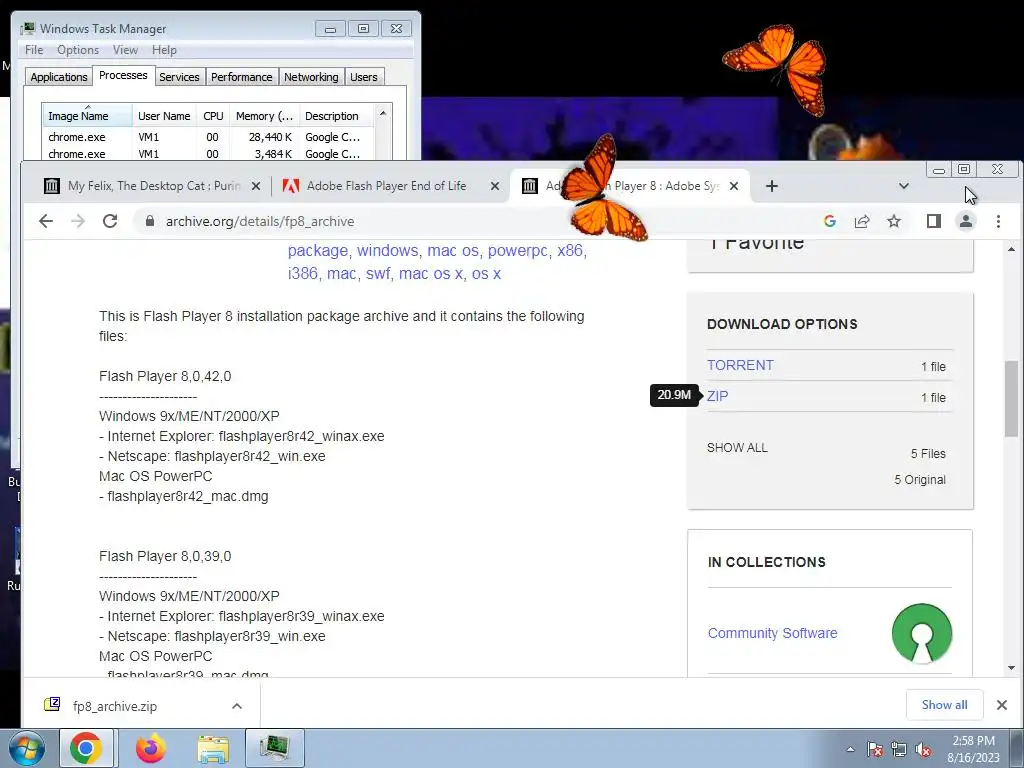Click the page scrollbar up arrow
The image size is (1024, 768).
1012,249
